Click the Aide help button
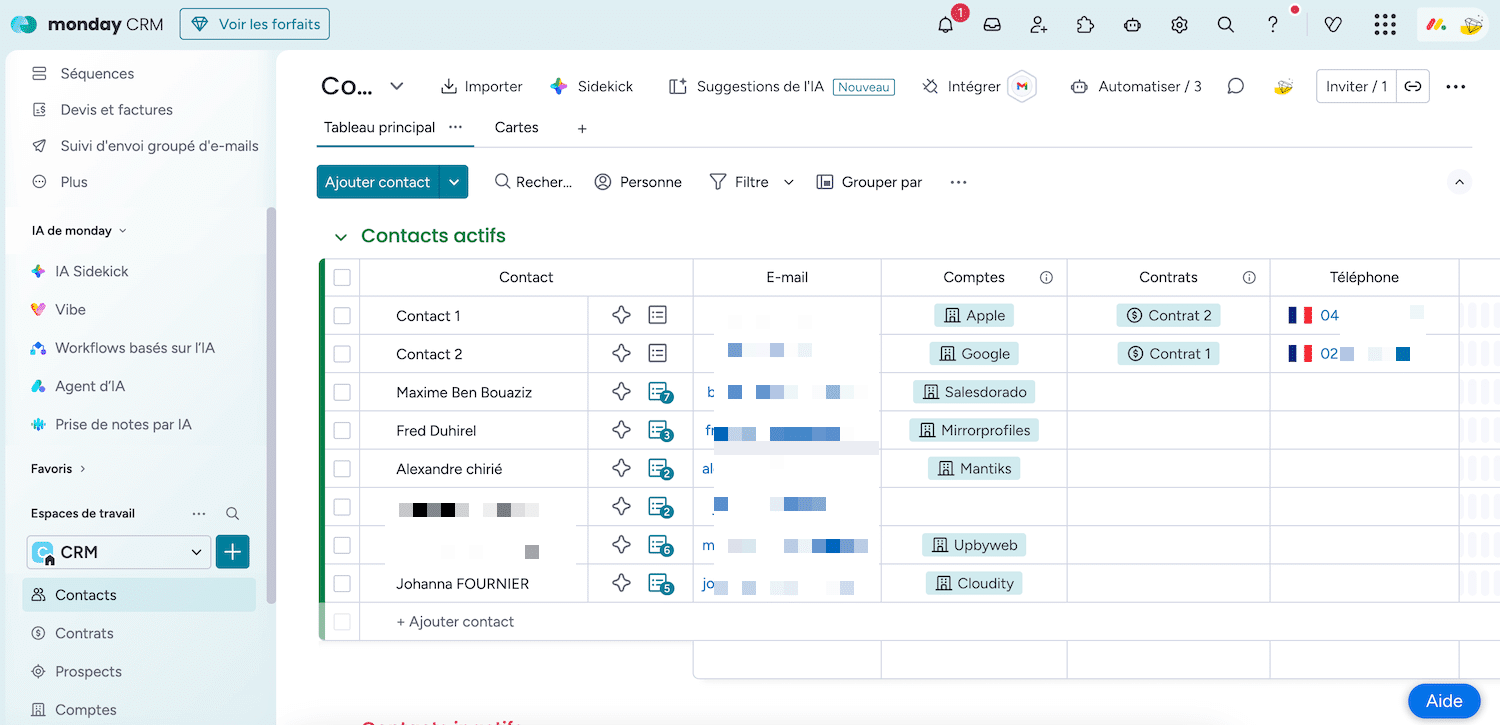 click(x=1443, y=701)
